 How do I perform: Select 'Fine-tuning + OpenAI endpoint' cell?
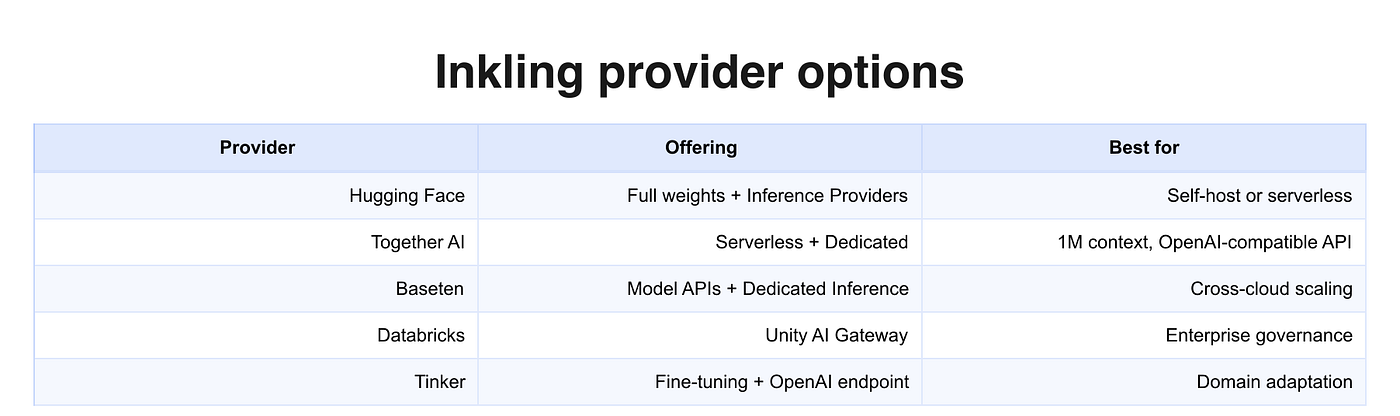click(x=700, y=382)
